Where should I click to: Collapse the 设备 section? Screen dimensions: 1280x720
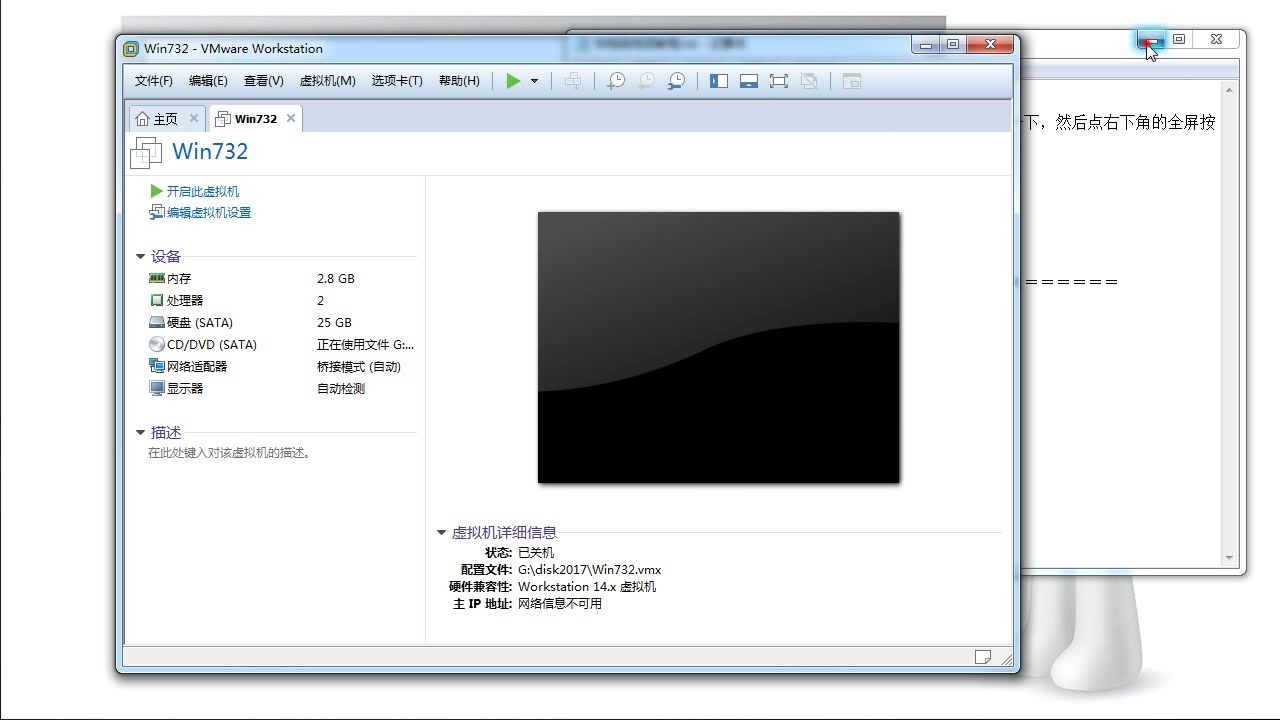click(140, 257)
